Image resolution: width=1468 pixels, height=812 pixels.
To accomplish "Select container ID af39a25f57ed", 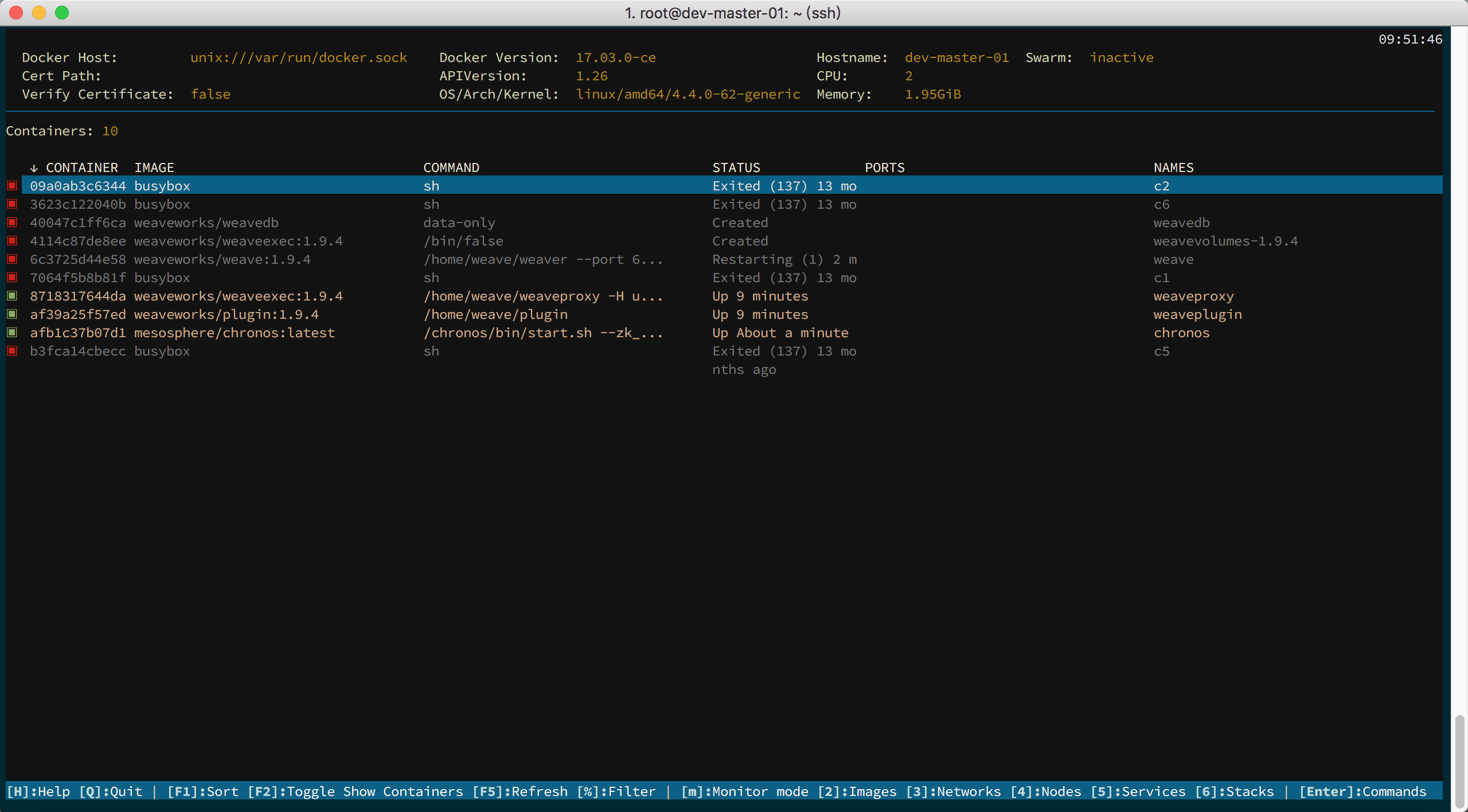I will [x=78, y=314].
